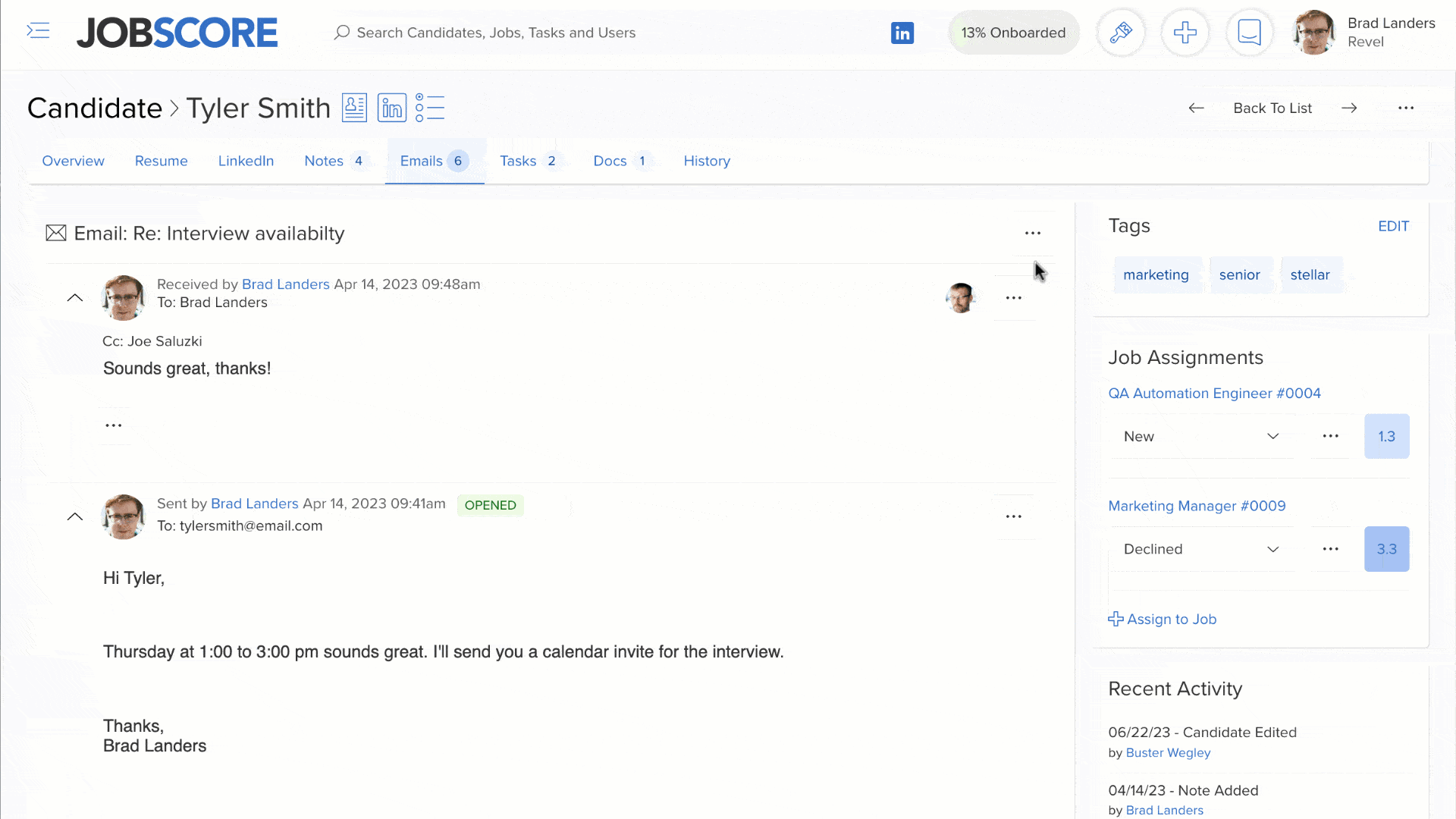1456x819 pixels.
Task: Click LinkedIn icon beside Tyler Smith
Action: coord(392,108)
